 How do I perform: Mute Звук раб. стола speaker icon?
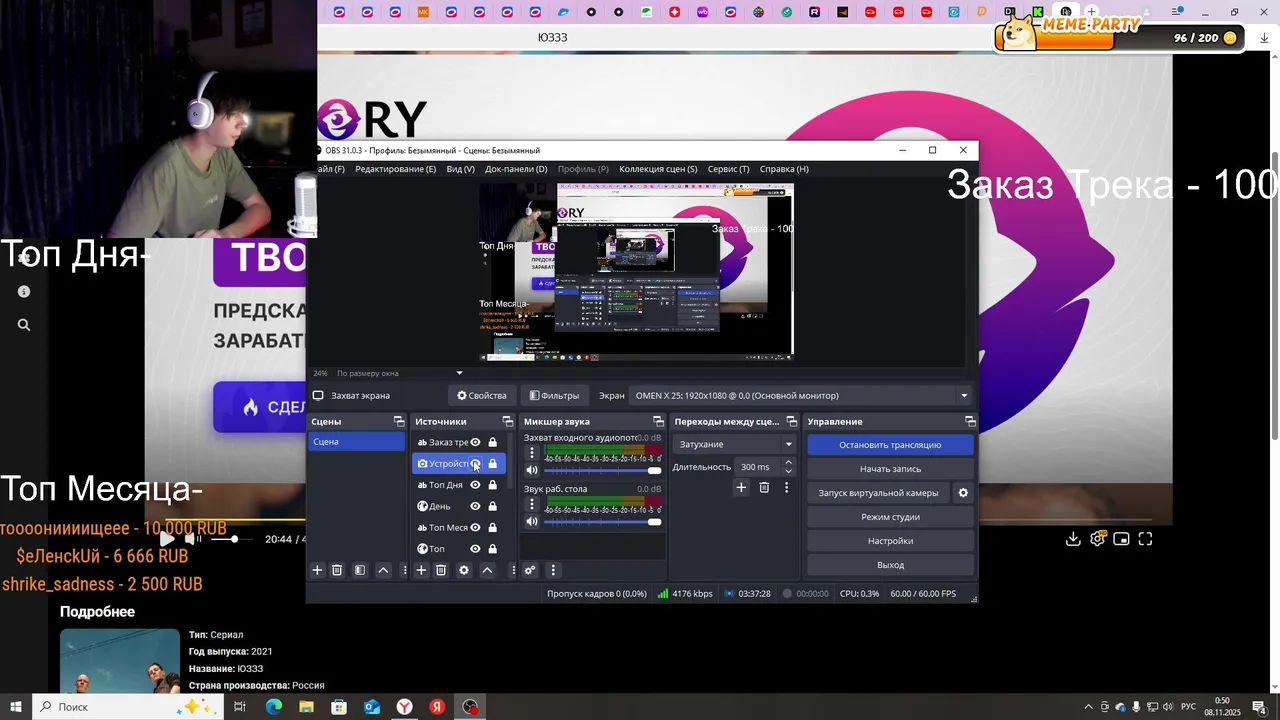point(532,521)
